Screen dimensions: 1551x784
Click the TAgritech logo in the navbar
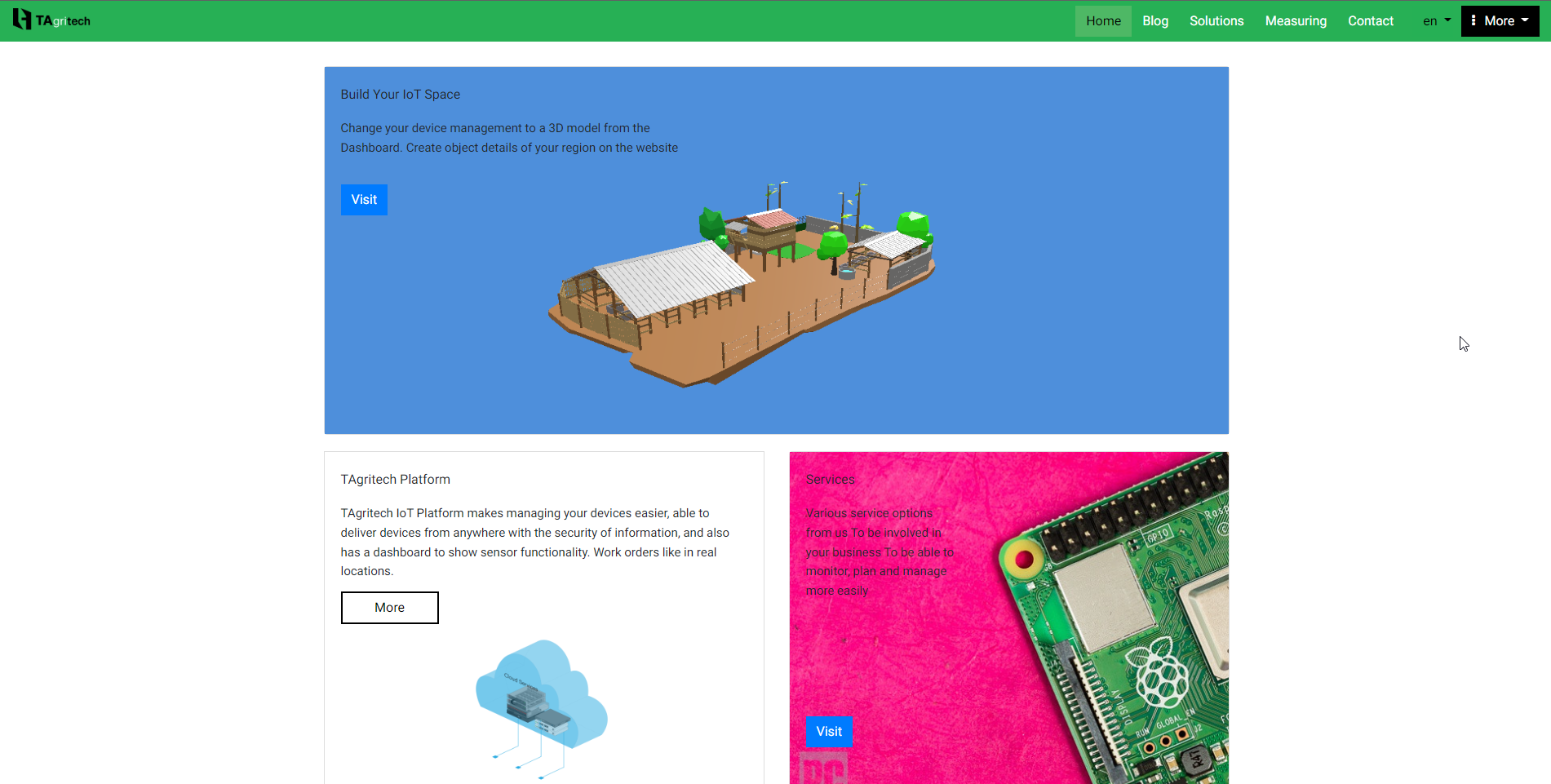tap(51, 20)
